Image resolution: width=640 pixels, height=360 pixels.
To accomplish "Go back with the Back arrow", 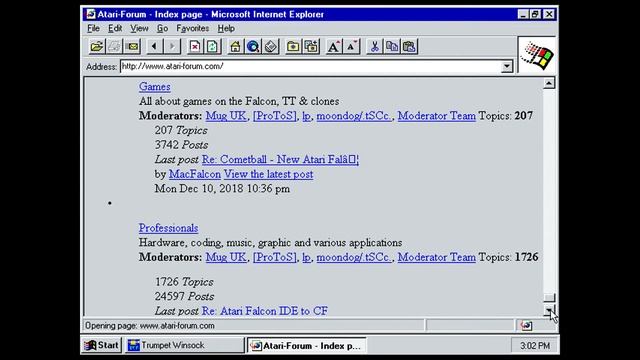I will pyautogui.click(x=154, y=47).
